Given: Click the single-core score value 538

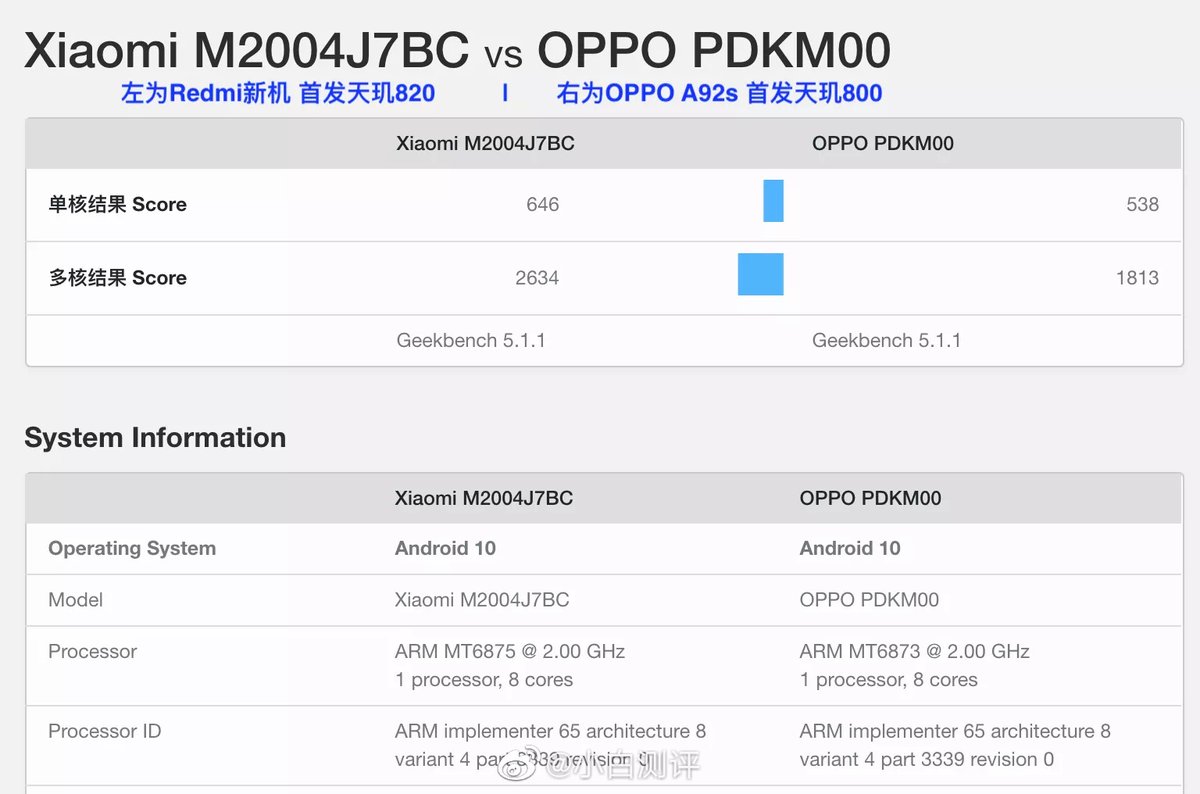Looking at the screenshot, I should click(1142, 205).
